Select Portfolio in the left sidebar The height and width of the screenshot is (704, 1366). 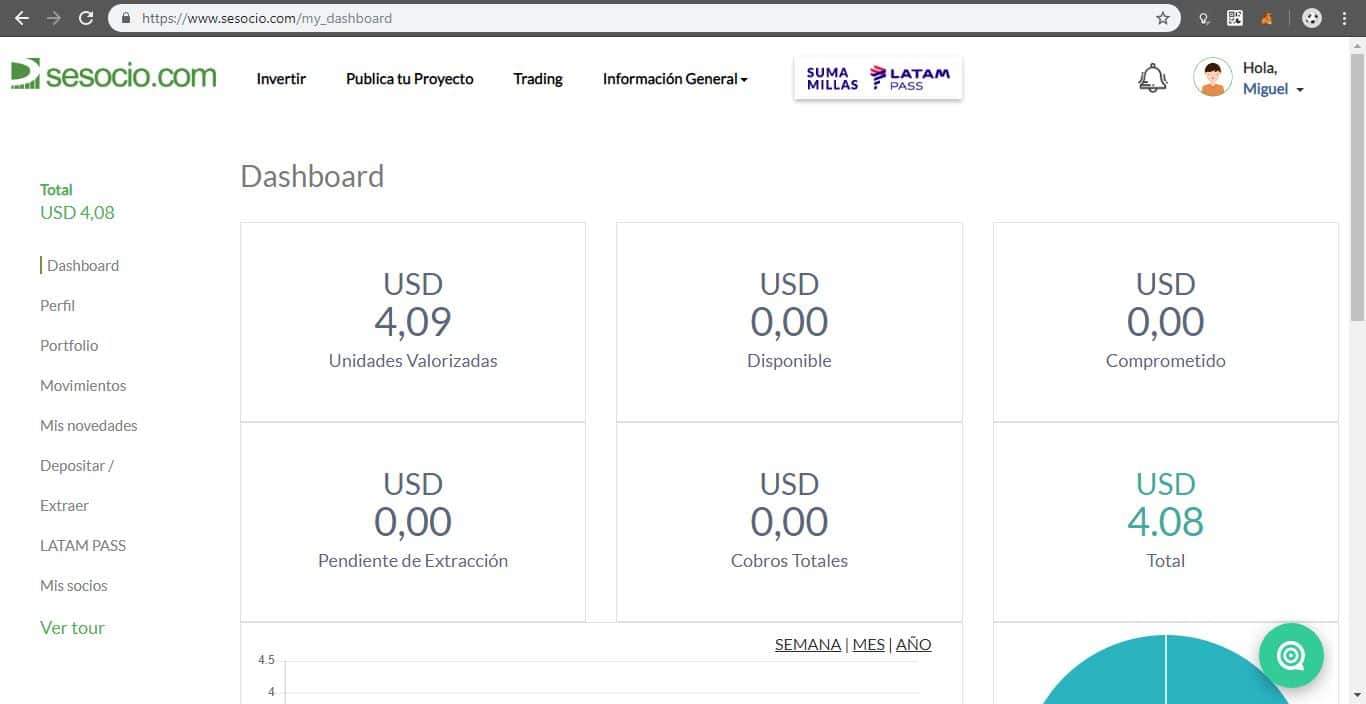point(69,345)
